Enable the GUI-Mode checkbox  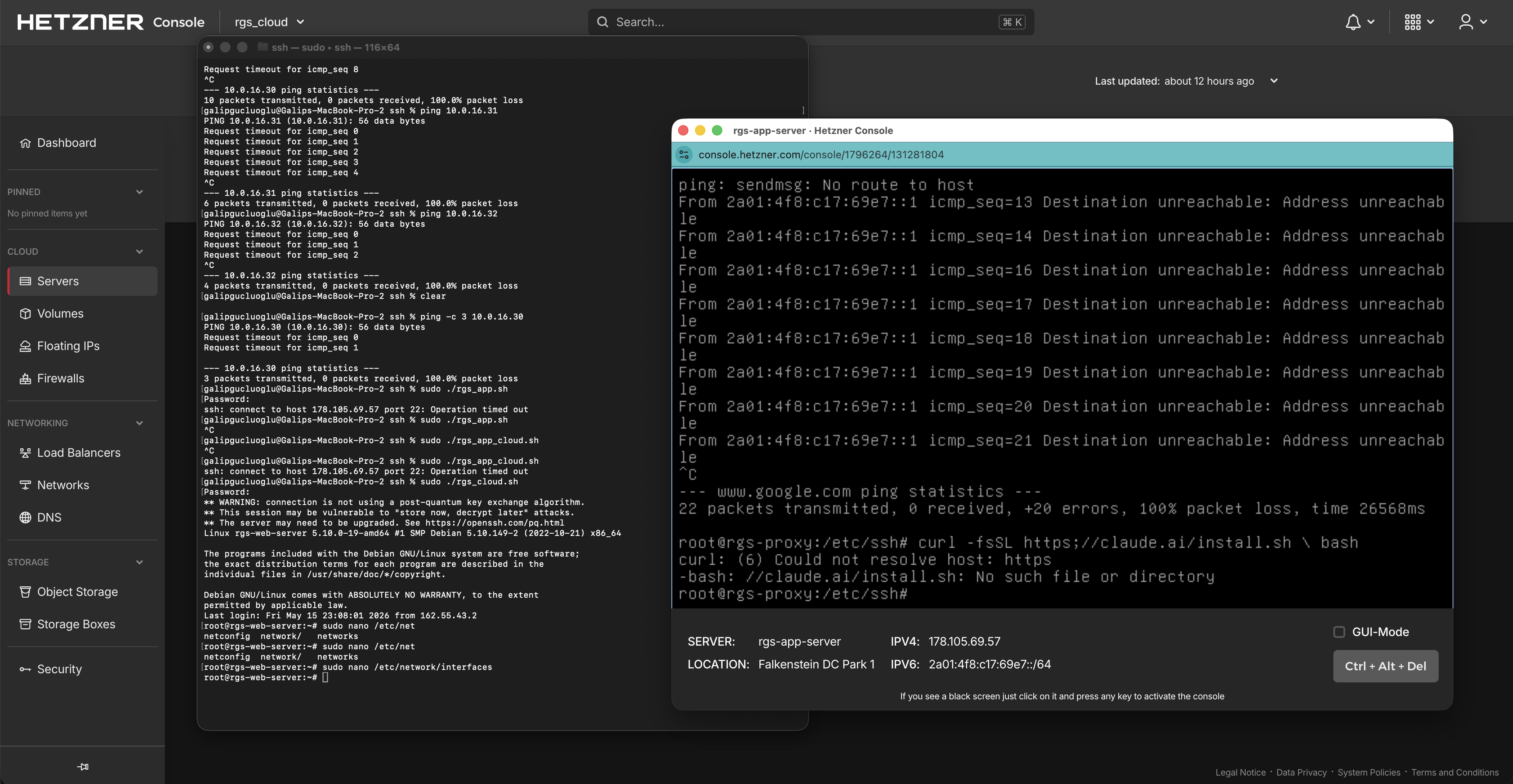tap(1339, 632)
